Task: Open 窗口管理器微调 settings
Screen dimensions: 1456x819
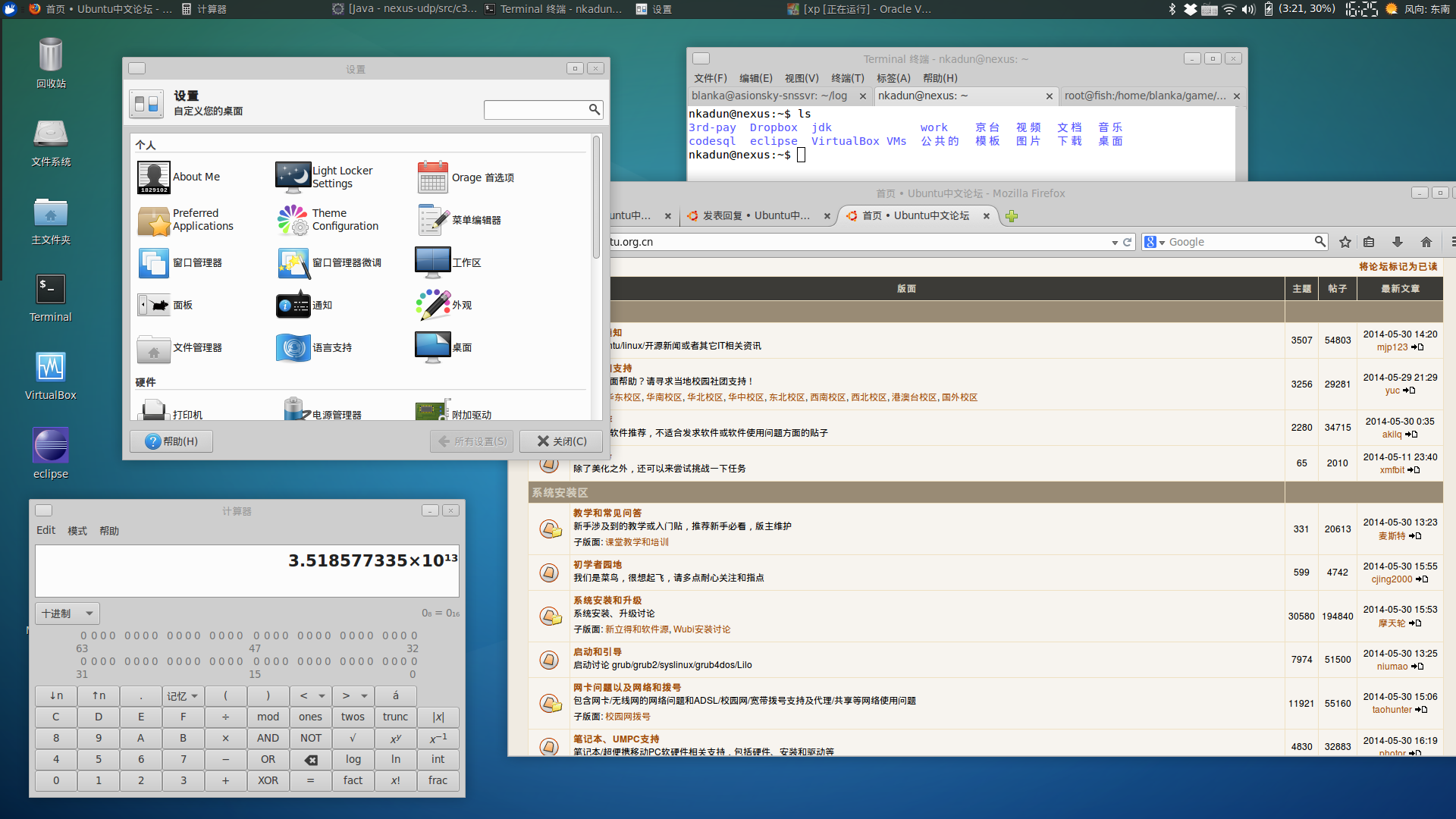Action: pos(328,262)
